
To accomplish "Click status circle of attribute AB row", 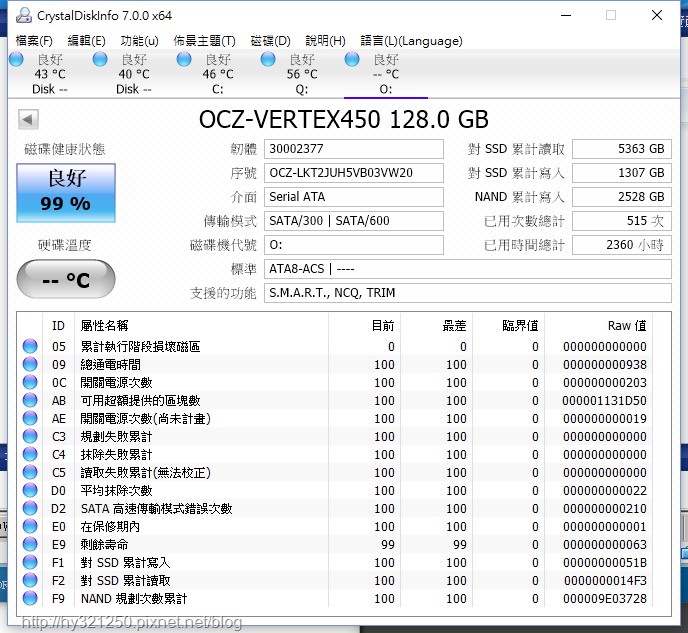I will 30,400.
